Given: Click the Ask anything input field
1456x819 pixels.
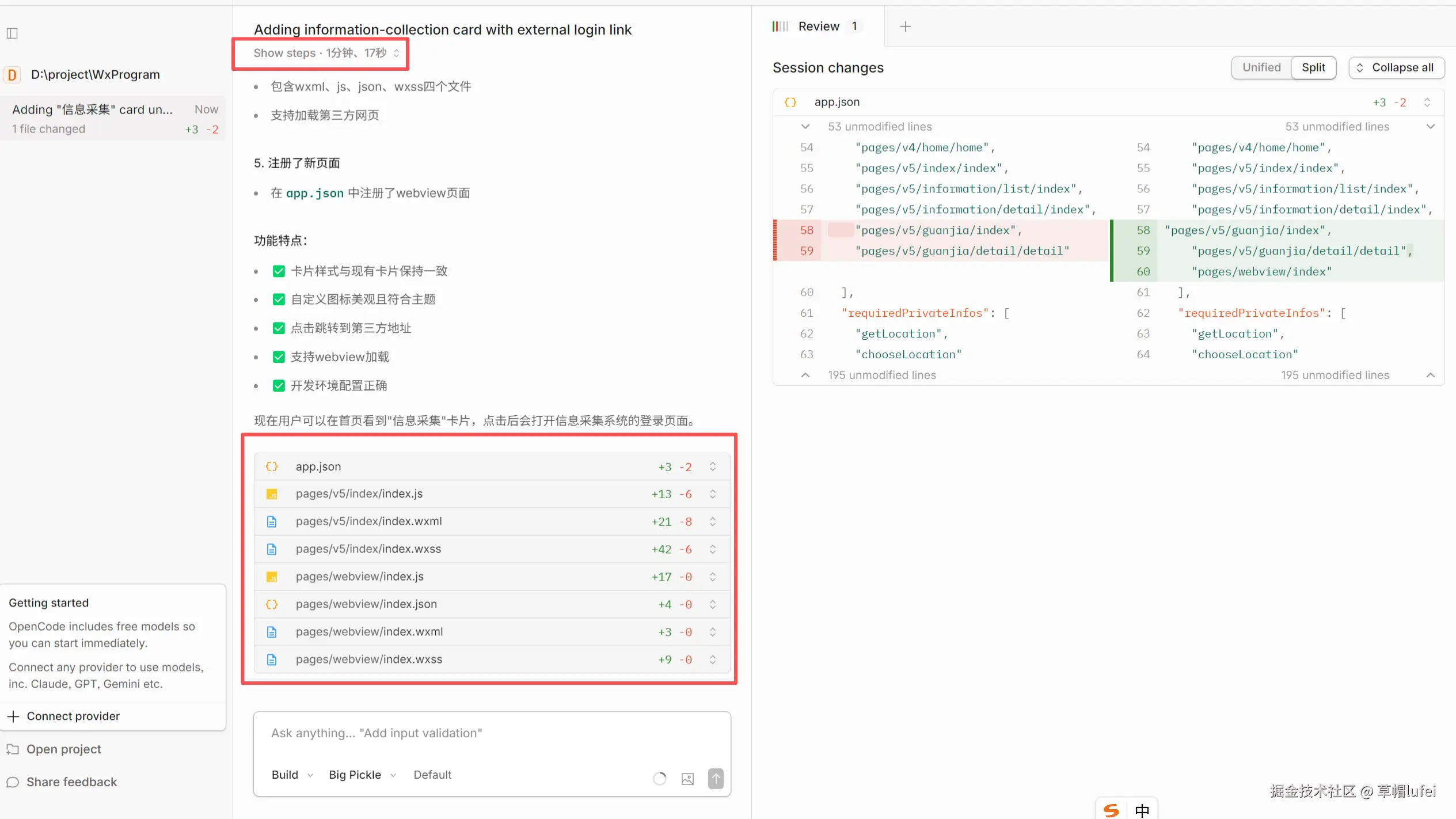Looking at the screenshot, I should (x=491, y=733).
